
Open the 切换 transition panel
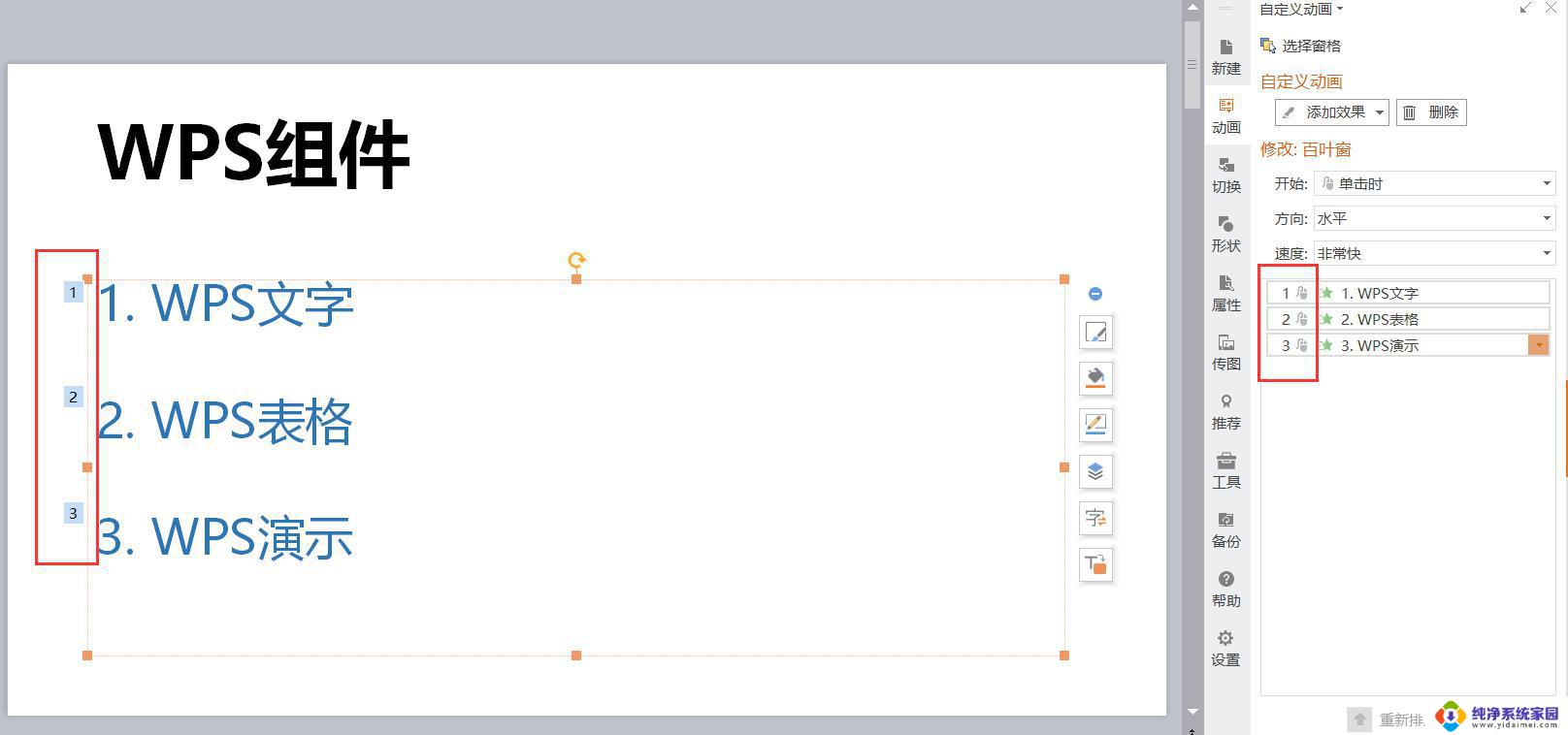(1225, 175)
